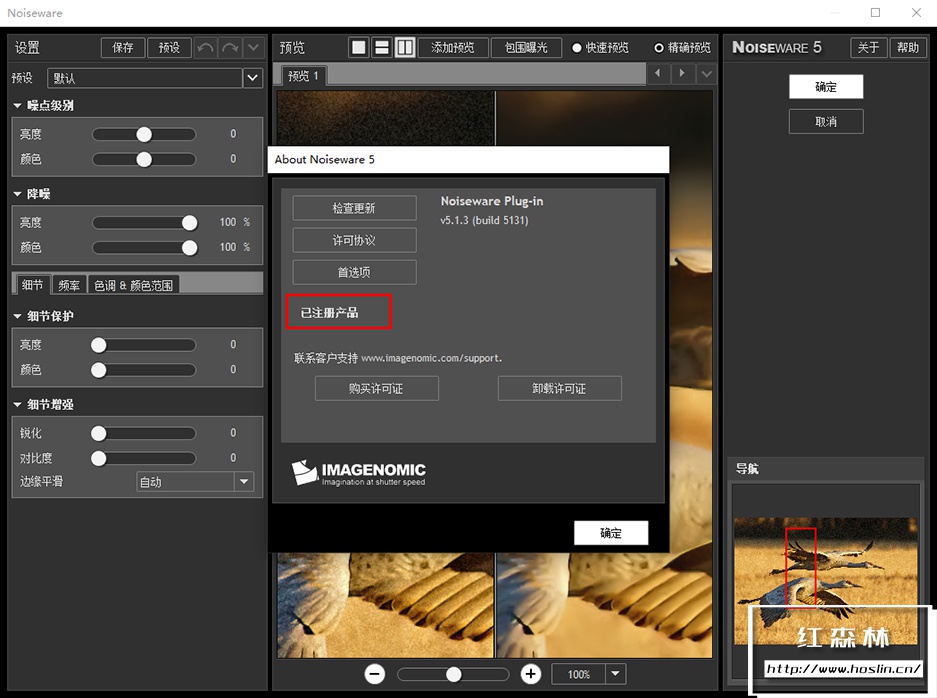
Task: Adjust 降噪 亮度 slider handle
Action: tap(189, 223)
